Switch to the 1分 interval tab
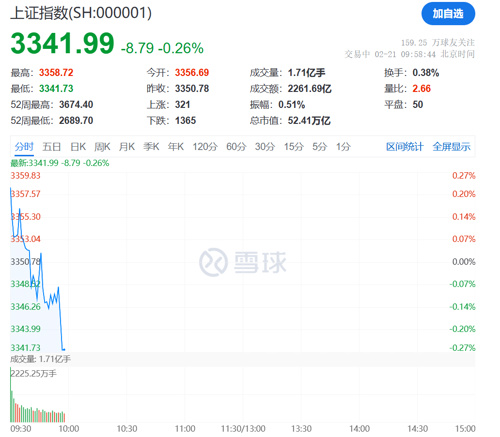The height and width of the screenshot is (437, 500). tap(343, 147)
